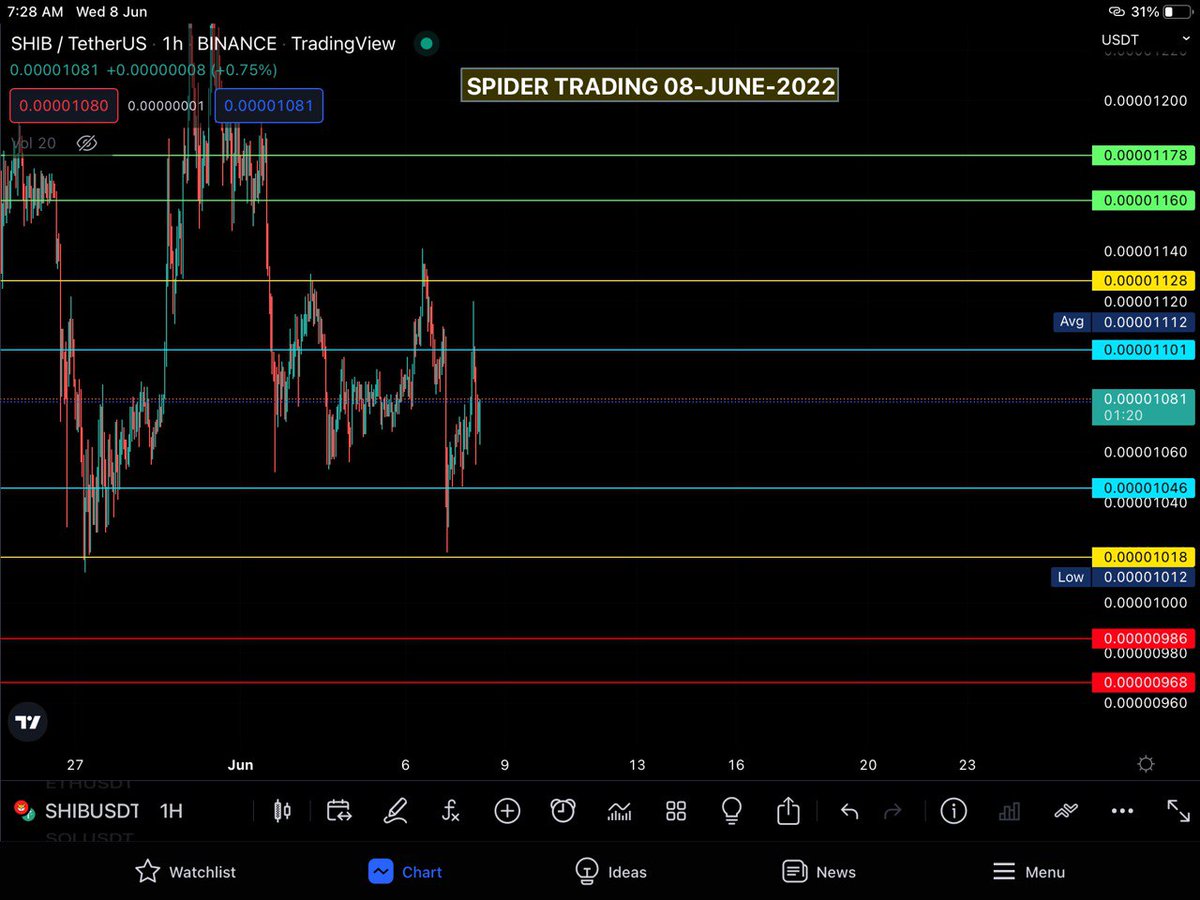The image size is (1200, 900).
Task: Open the symbol info icon
Action: tap(953, 811)
